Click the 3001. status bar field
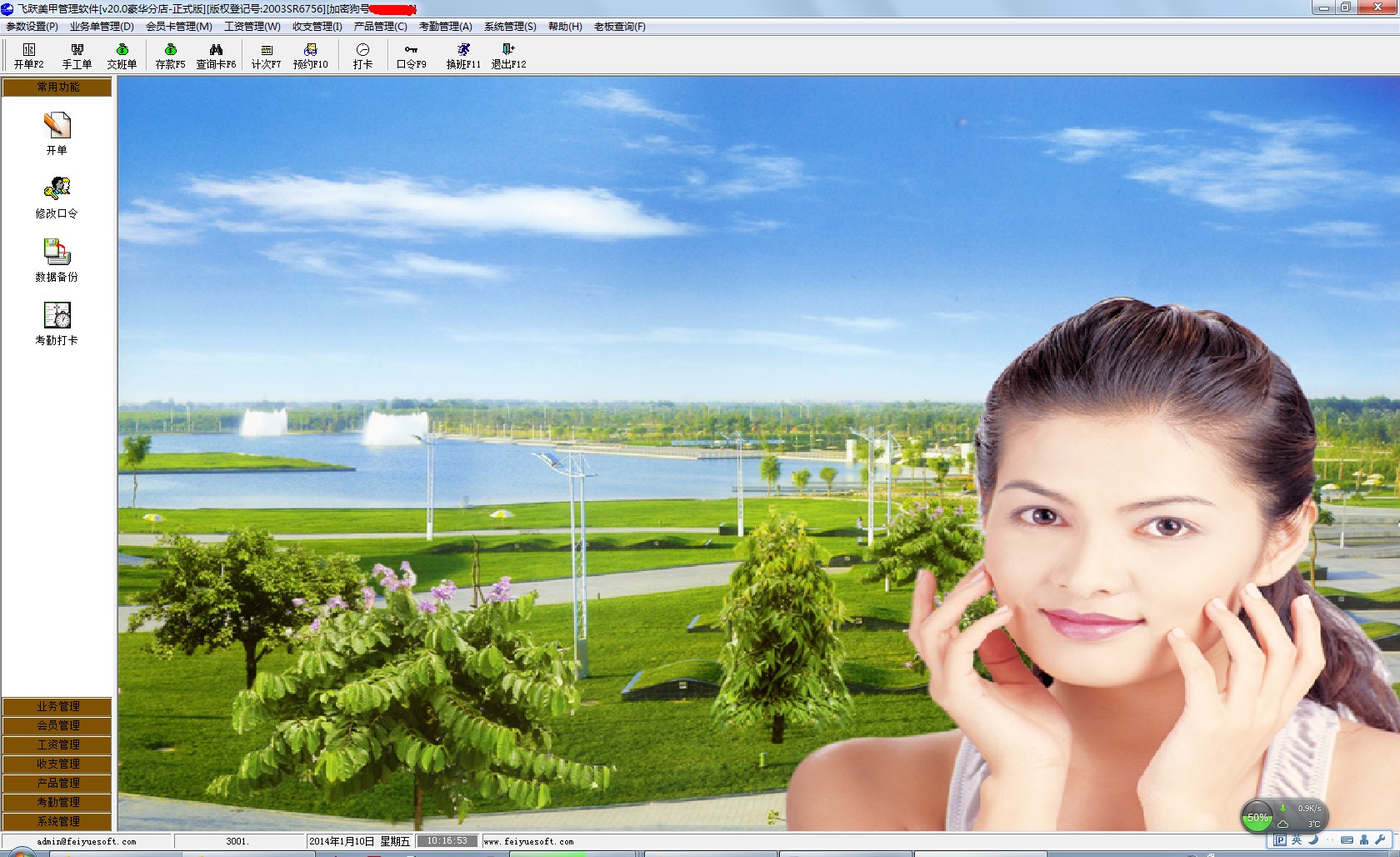1400x857 pixels. [x=237, y=841]
